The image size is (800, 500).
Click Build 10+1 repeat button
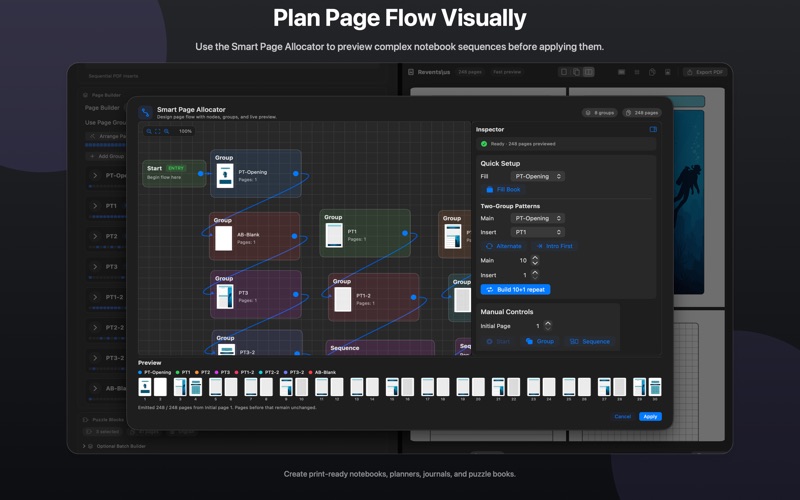tap(515, 289)
